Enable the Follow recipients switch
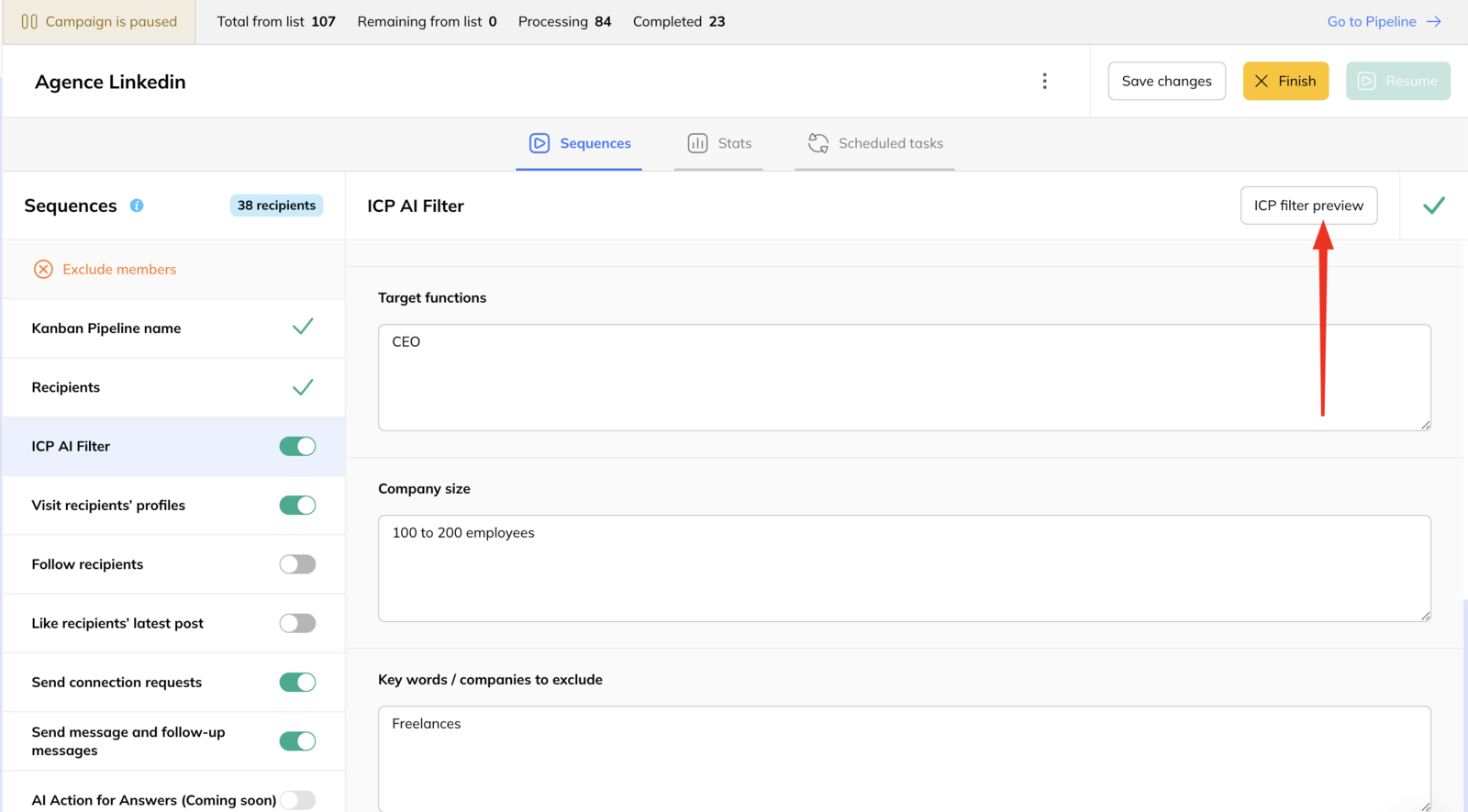Screen dimensions: 1468x812 tap(297, 564)
